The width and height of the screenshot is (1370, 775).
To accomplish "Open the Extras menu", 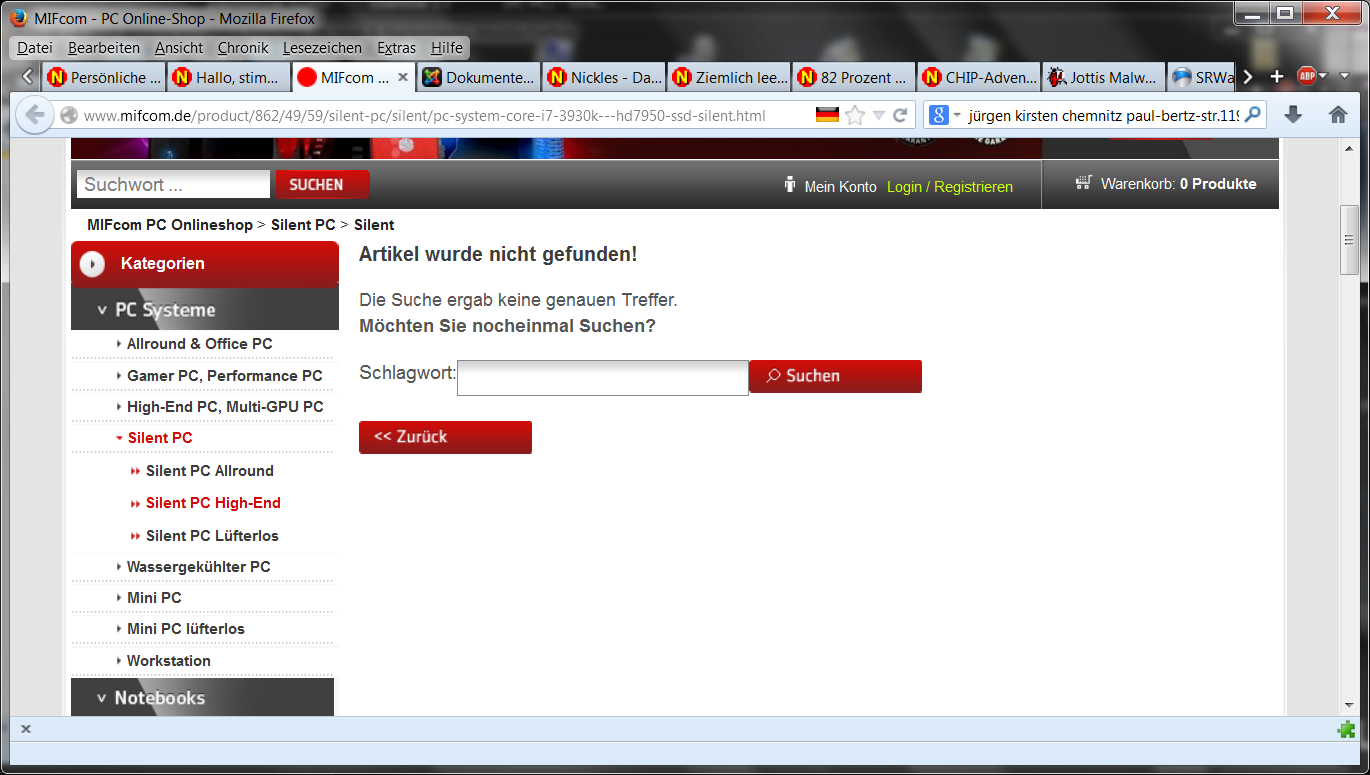I will point(397,47).
